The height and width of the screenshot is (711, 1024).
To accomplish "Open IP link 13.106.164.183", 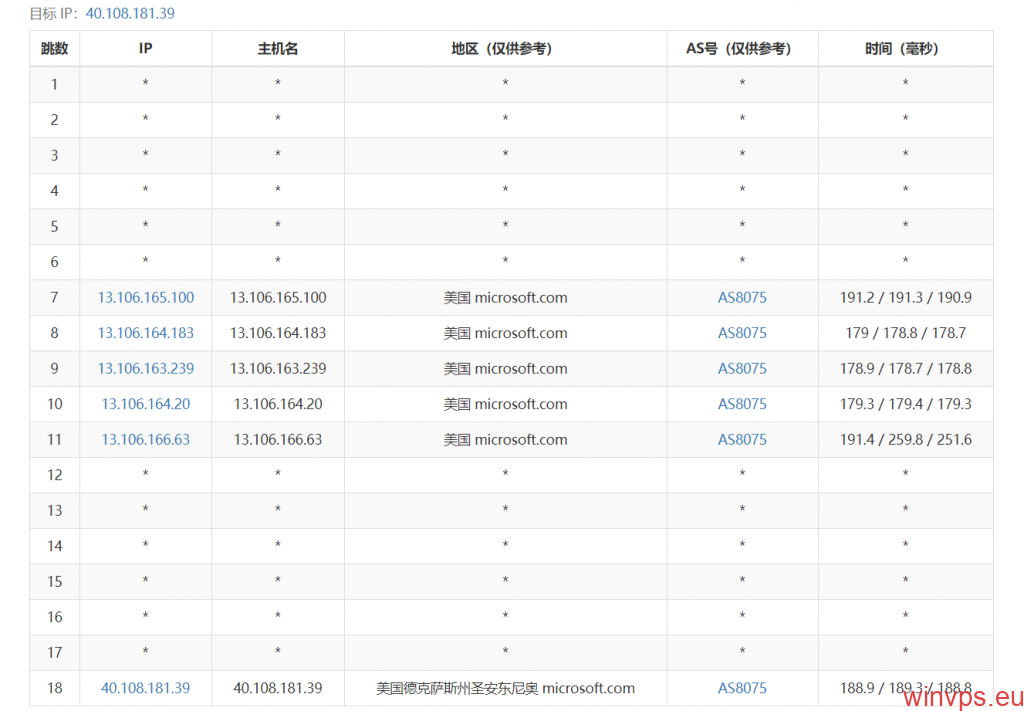I will (x=146, y=333).
